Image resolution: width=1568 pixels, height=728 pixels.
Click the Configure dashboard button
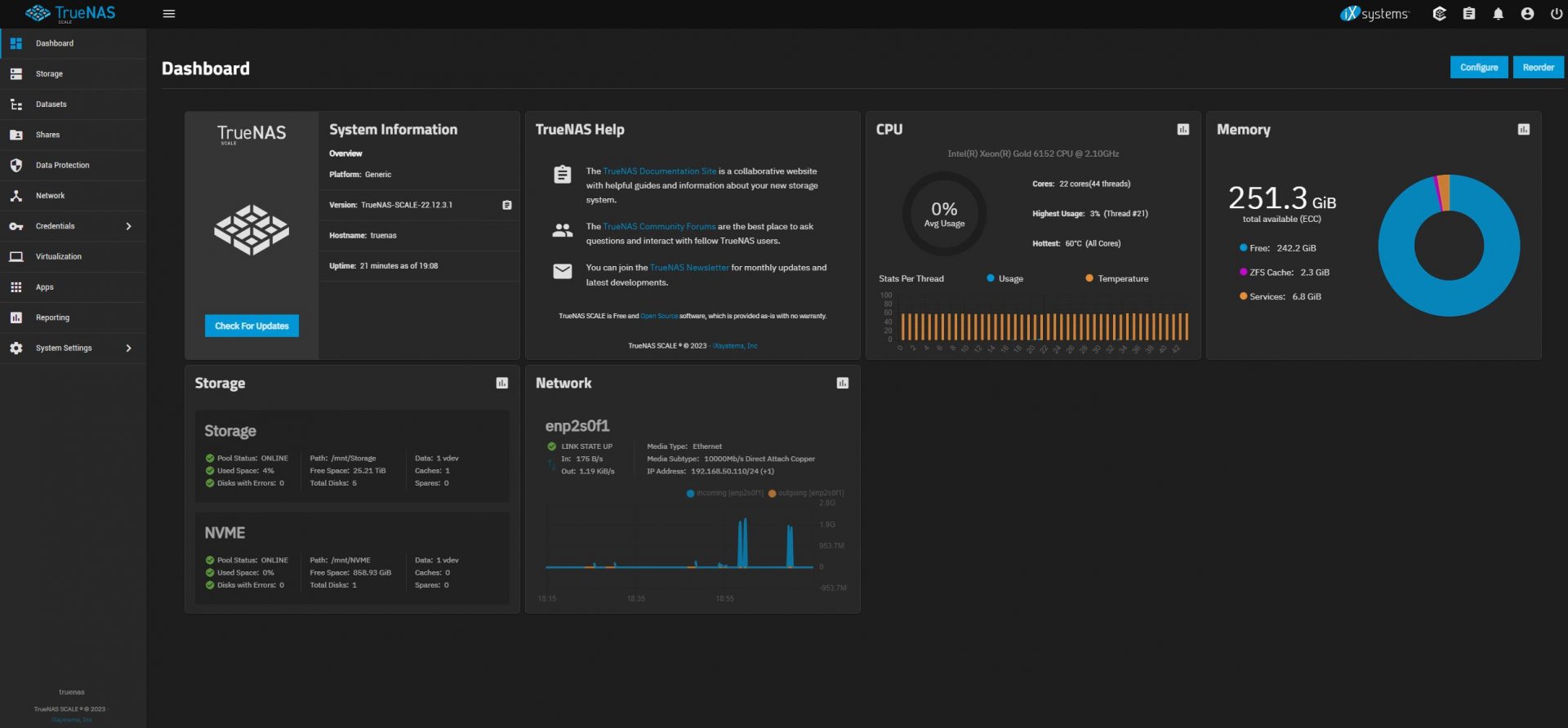[1478, 68]
